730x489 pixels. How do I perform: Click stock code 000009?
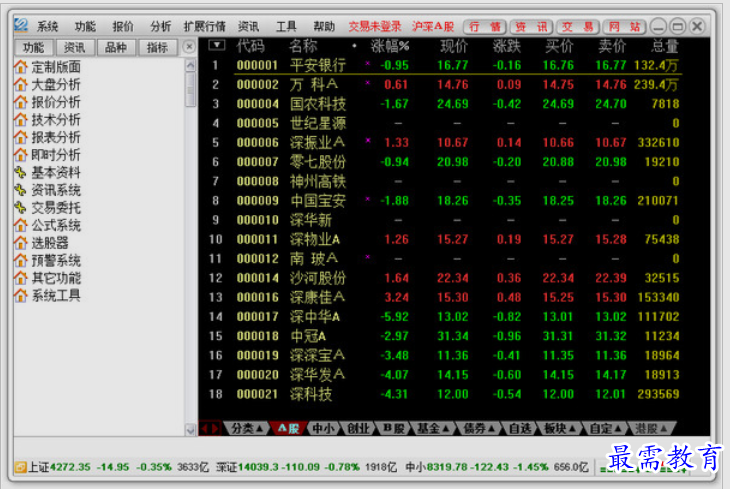pos(257,201)
